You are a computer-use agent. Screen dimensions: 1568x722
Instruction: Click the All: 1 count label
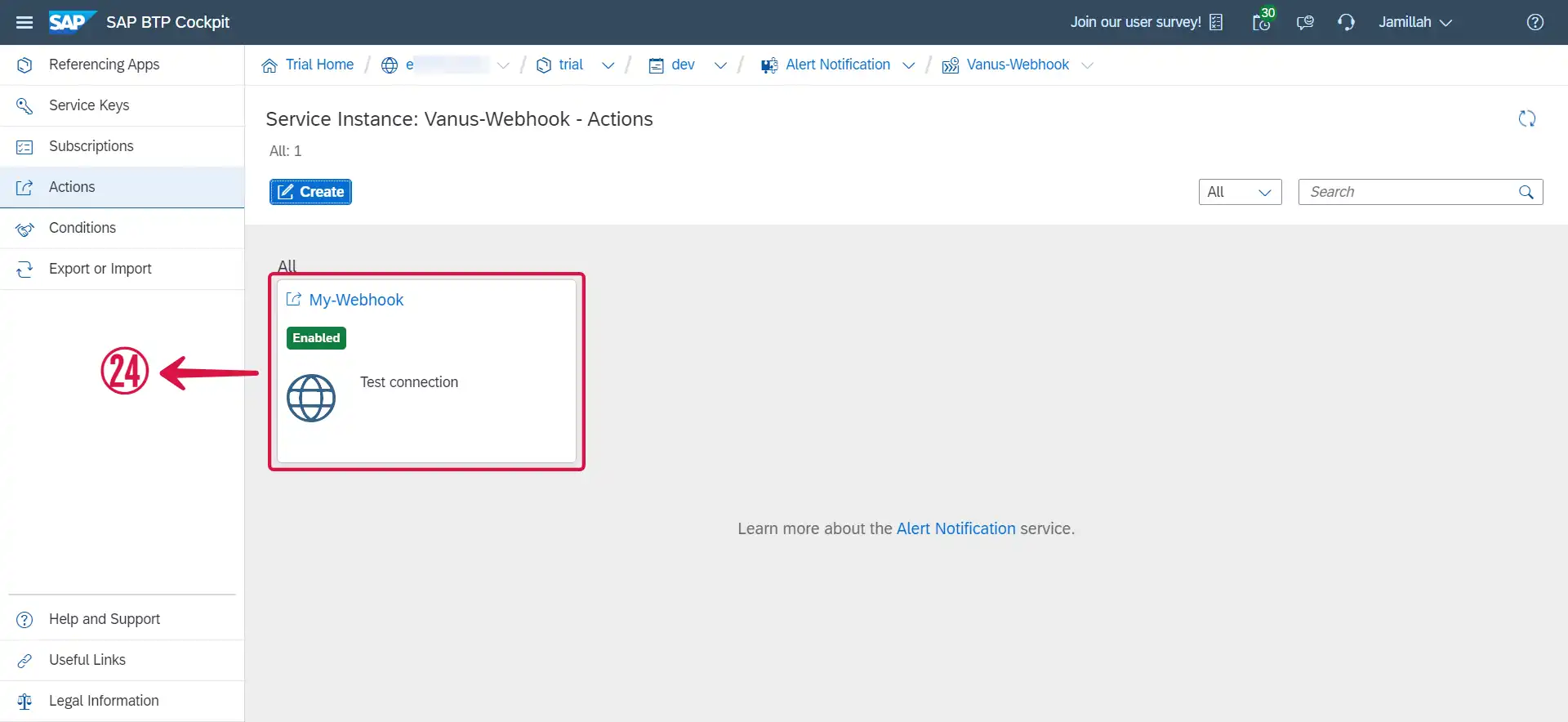click(286, 151)
